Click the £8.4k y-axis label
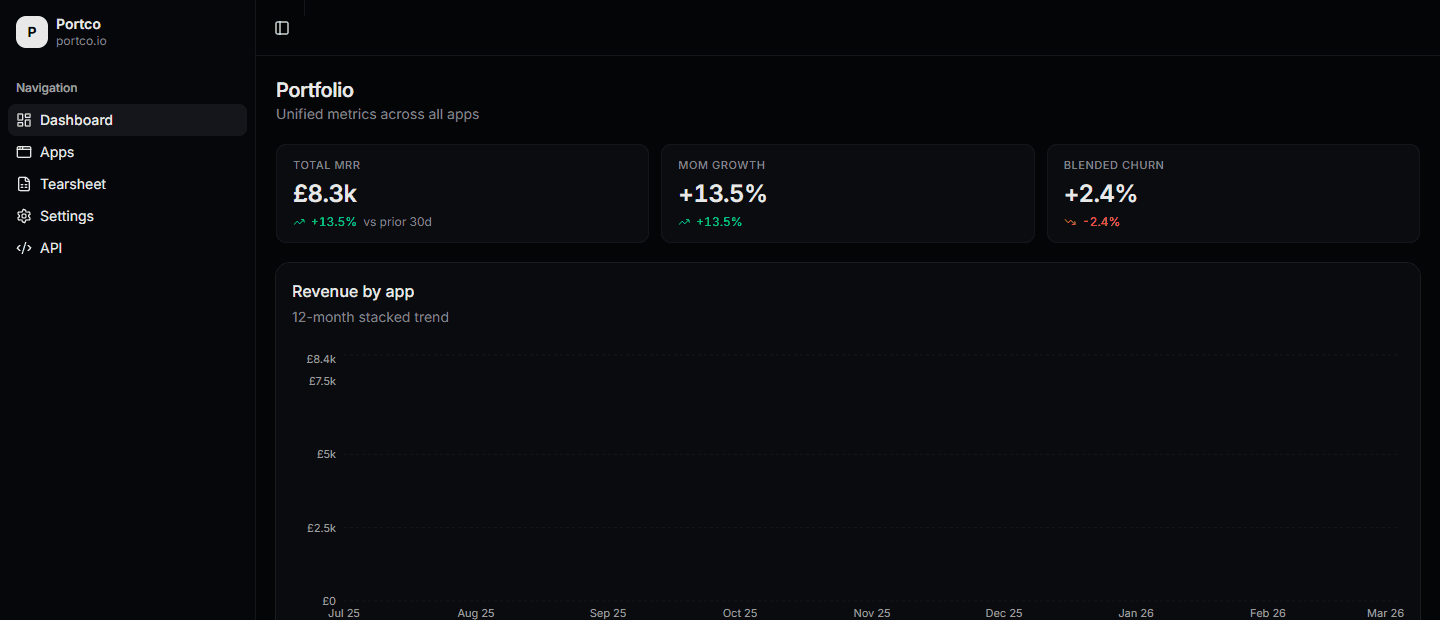Screen dimensions: 1440x620 321,359
